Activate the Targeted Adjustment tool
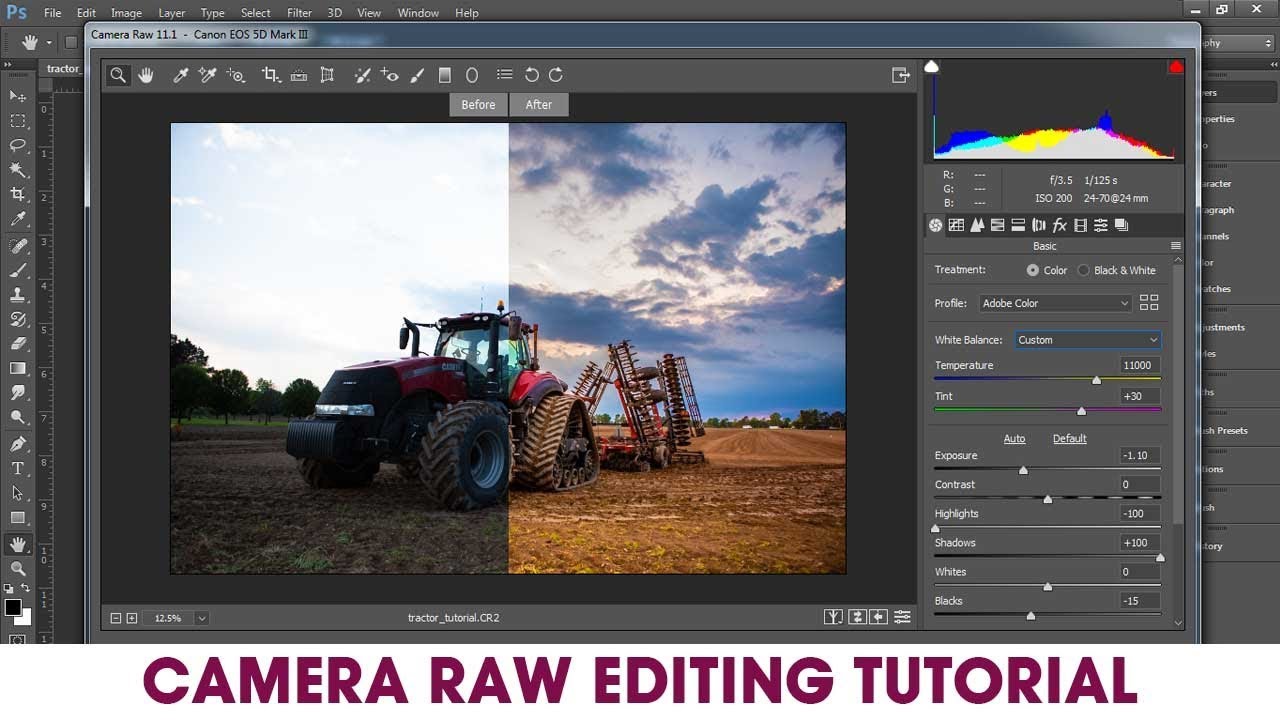 [x=236, y=75]
